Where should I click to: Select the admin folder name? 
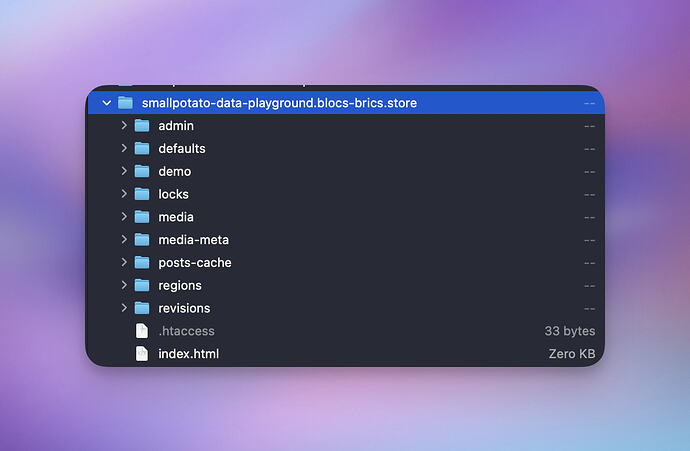pos(176,126)
